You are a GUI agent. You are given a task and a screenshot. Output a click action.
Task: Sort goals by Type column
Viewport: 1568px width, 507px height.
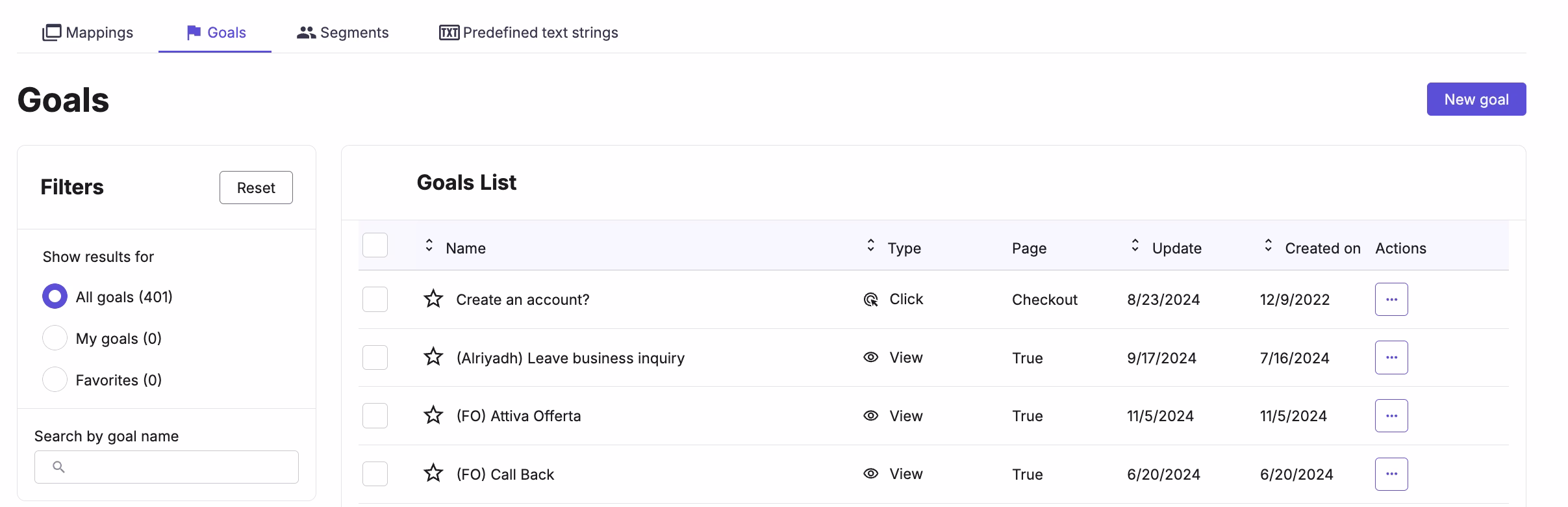[x=871, y=246]
